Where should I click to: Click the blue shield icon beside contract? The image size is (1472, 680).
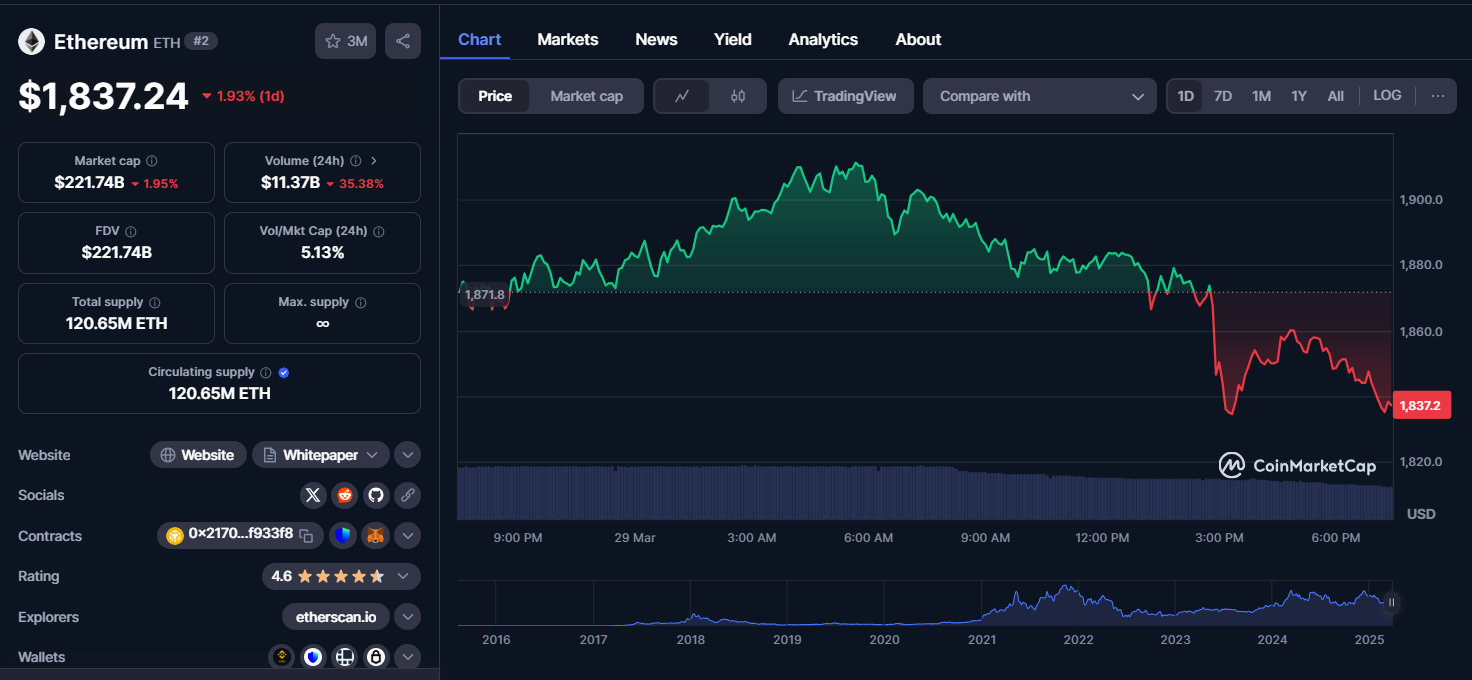pos(343,536)
